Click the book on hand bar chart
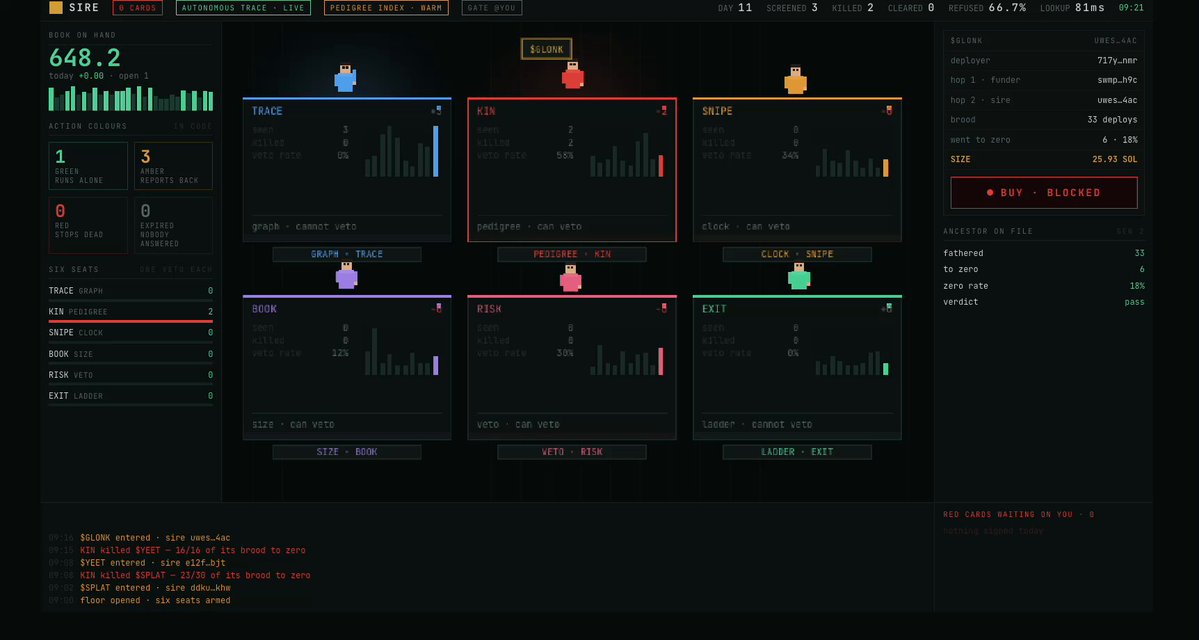The width and height of the screenshot is (1199, 640). coord(131,99)
